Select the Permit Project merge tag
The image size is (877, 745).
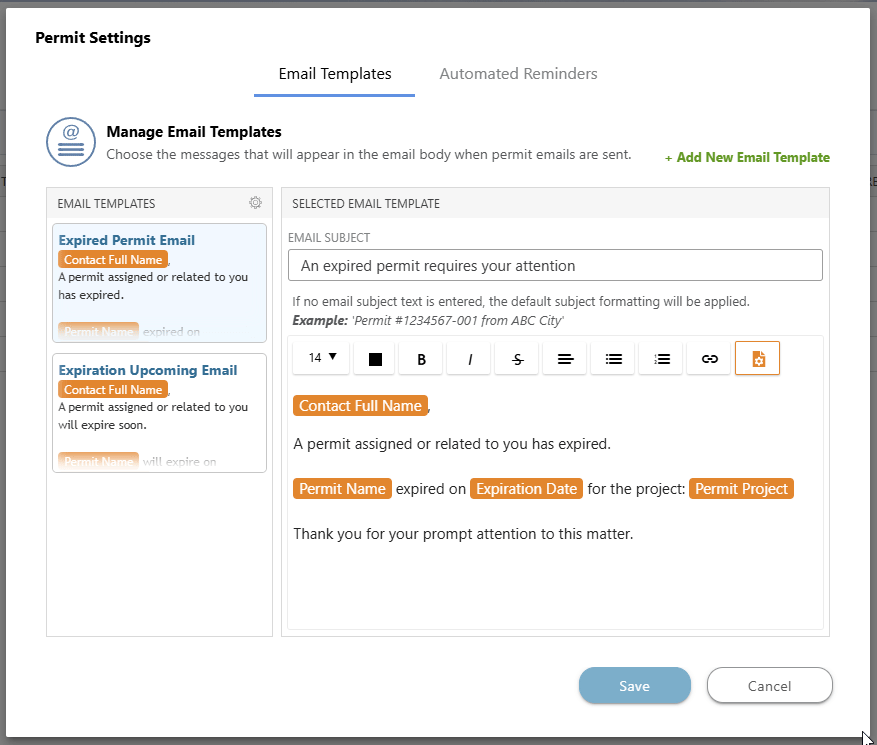pyautogui.click(x=741, y=489)
